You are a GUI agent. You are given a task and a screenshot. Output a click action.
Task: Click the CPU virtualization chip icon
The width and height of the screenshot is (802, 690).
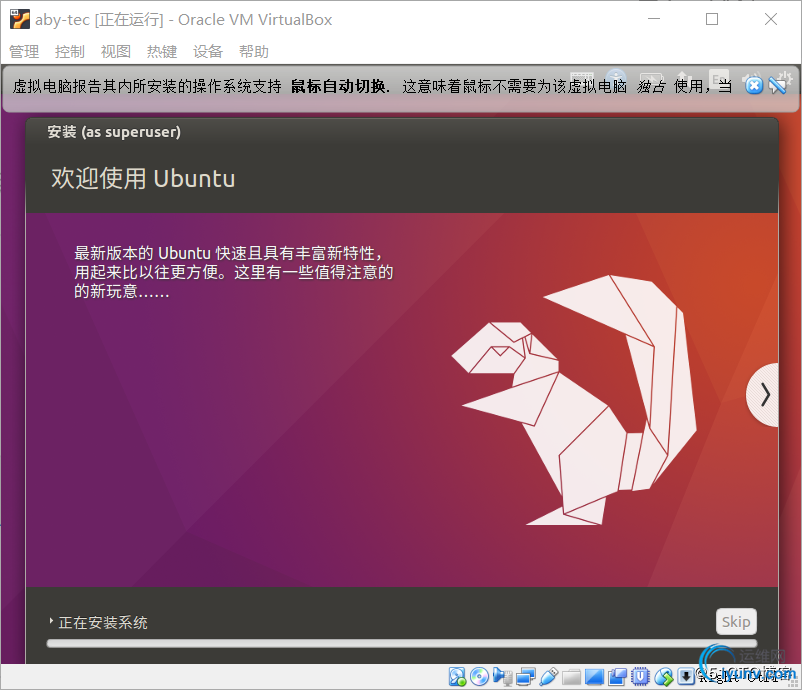coord(640,677)
